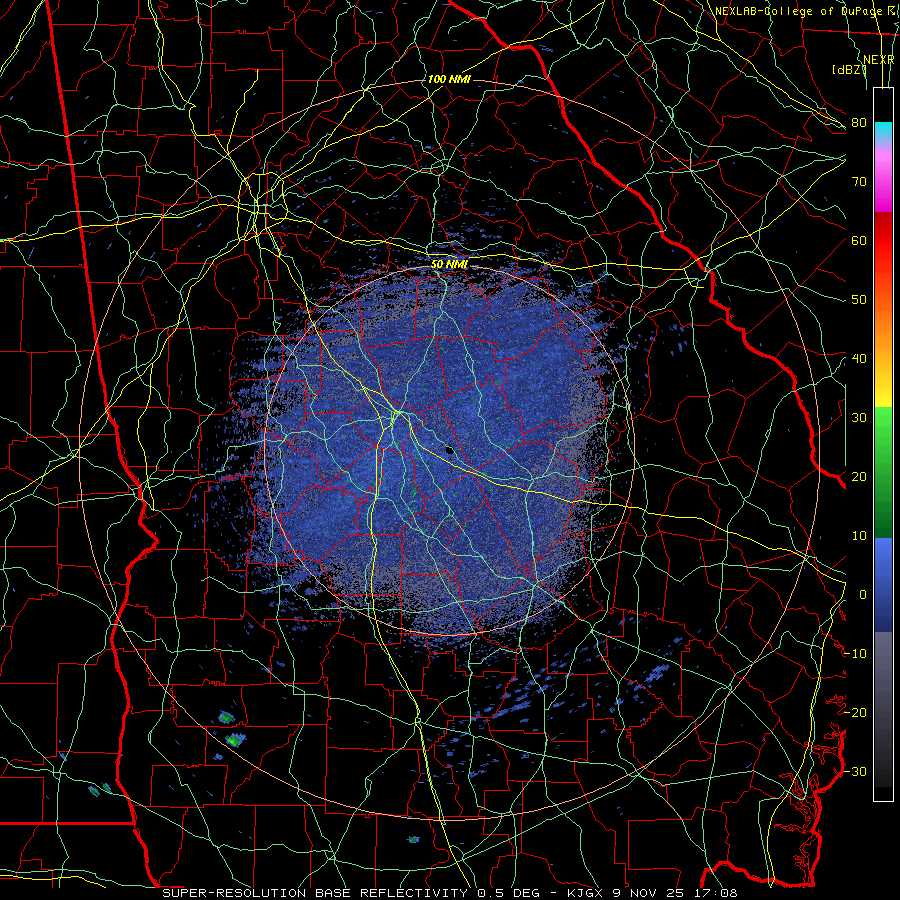This screenshot has width=900, height=900.
Task: Pick the blue segment of the color bar
Action: point(883,584)
